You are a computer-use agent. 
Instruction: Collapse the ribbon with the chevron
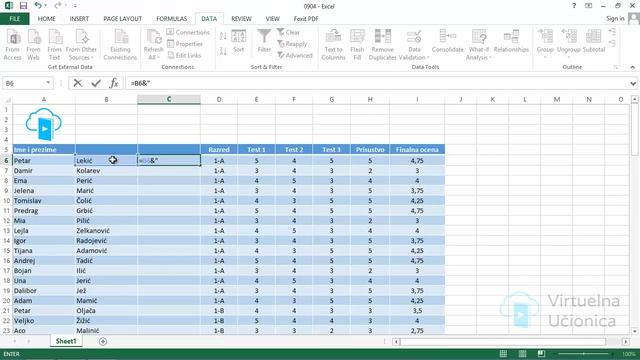tap(633, 67)
